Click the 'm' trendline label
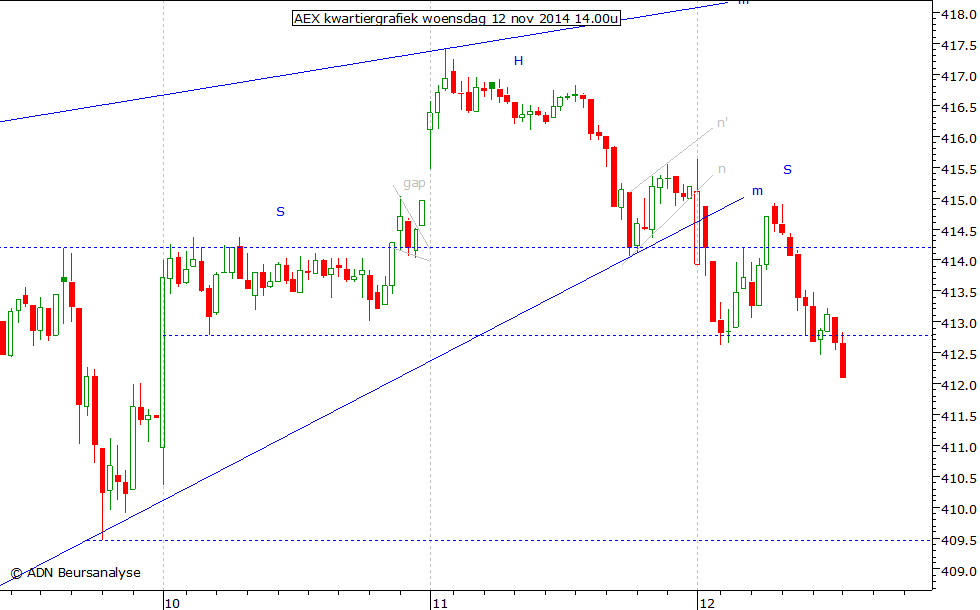This screenshot has height=610, width=980. (x=756, y=190)
